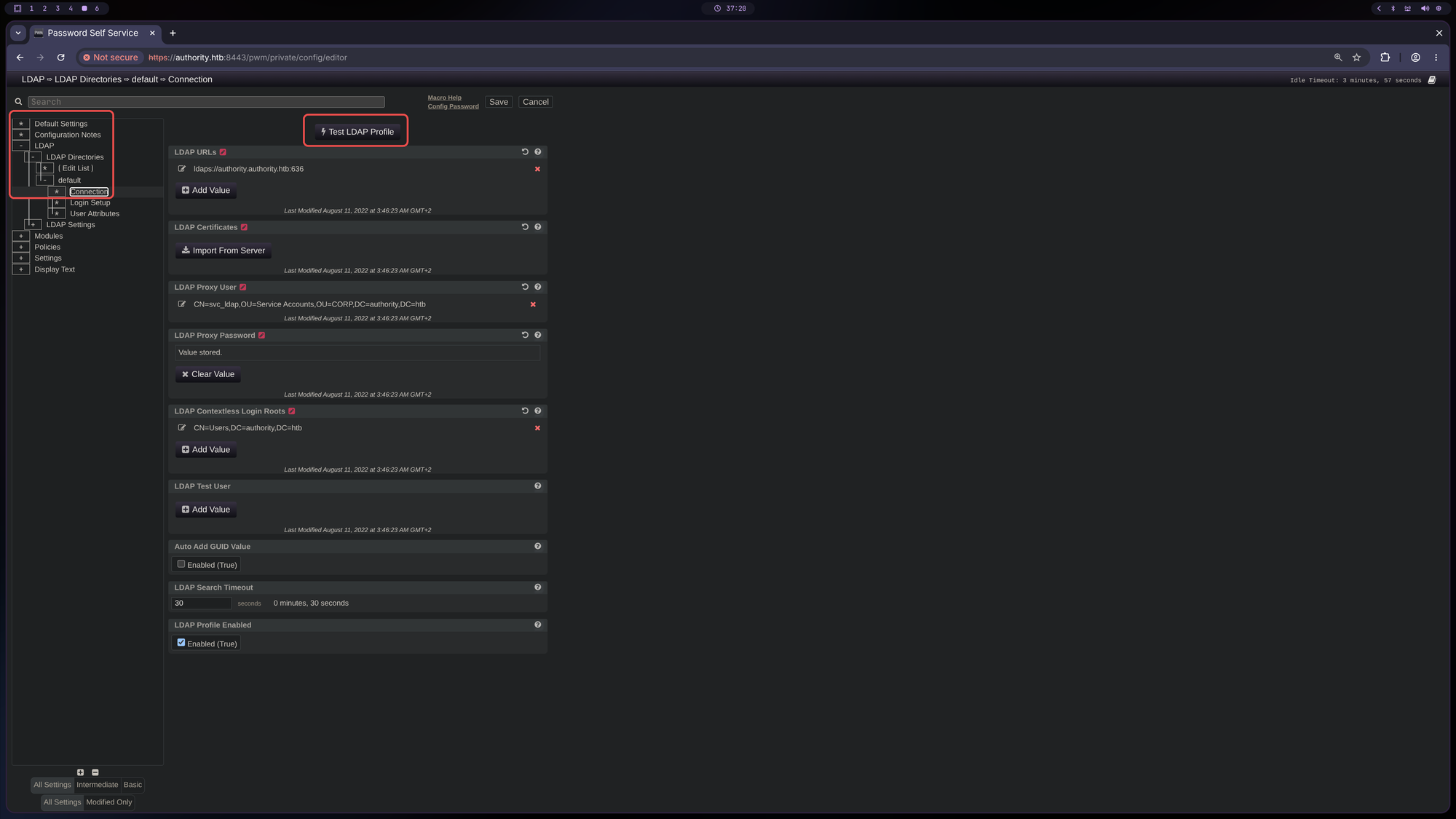Screen dimensions: 1456x819
Task: Open the browser extensions puzzle icon
Action: pyautogui.click(x=1385, y=58)
